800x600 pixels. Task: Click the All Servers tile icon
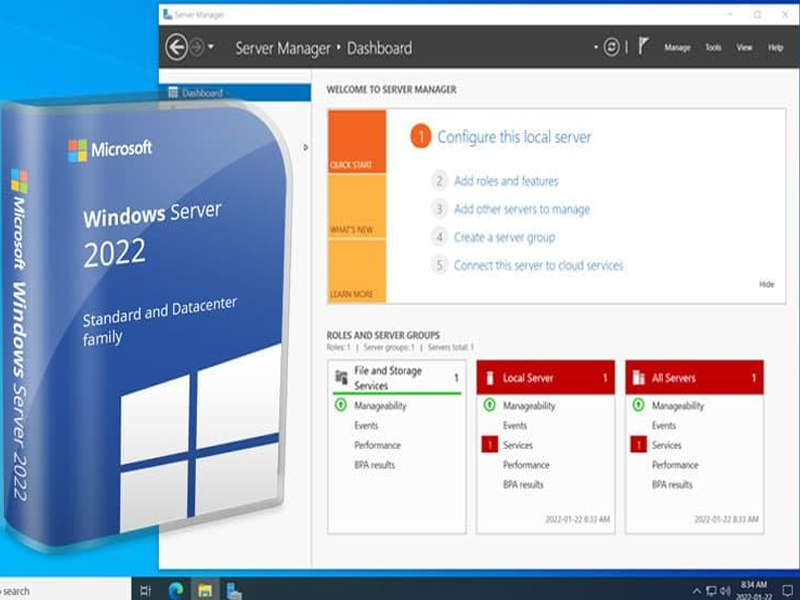pyautogui.click(x=638, y=378)
